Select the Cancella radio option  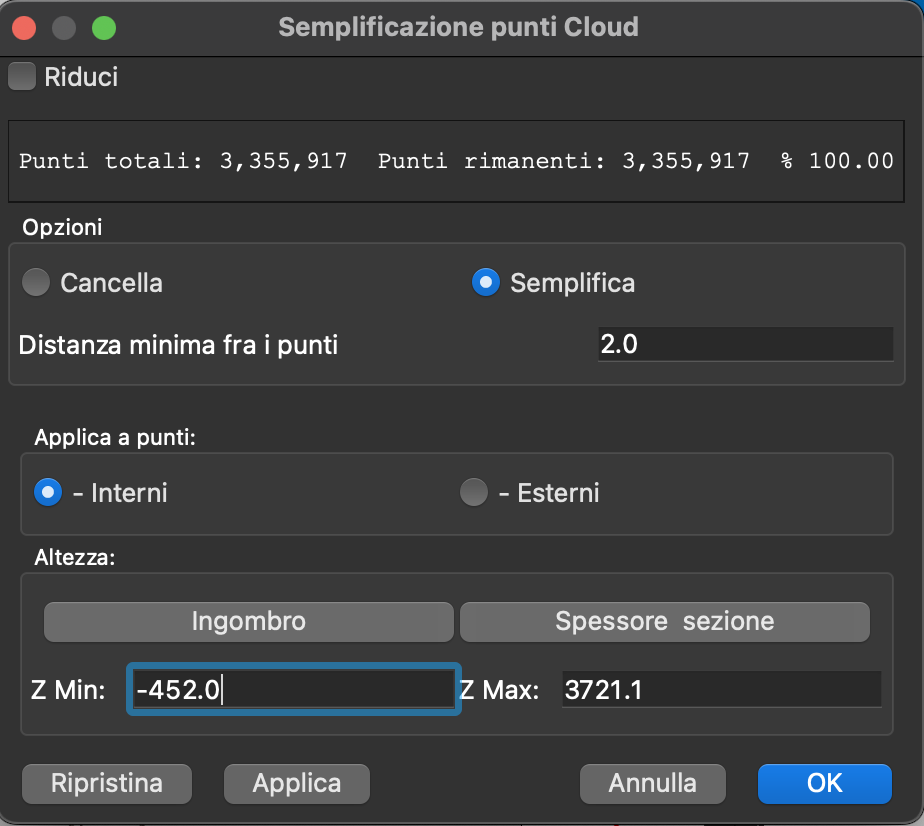click(x=36, y=283)
